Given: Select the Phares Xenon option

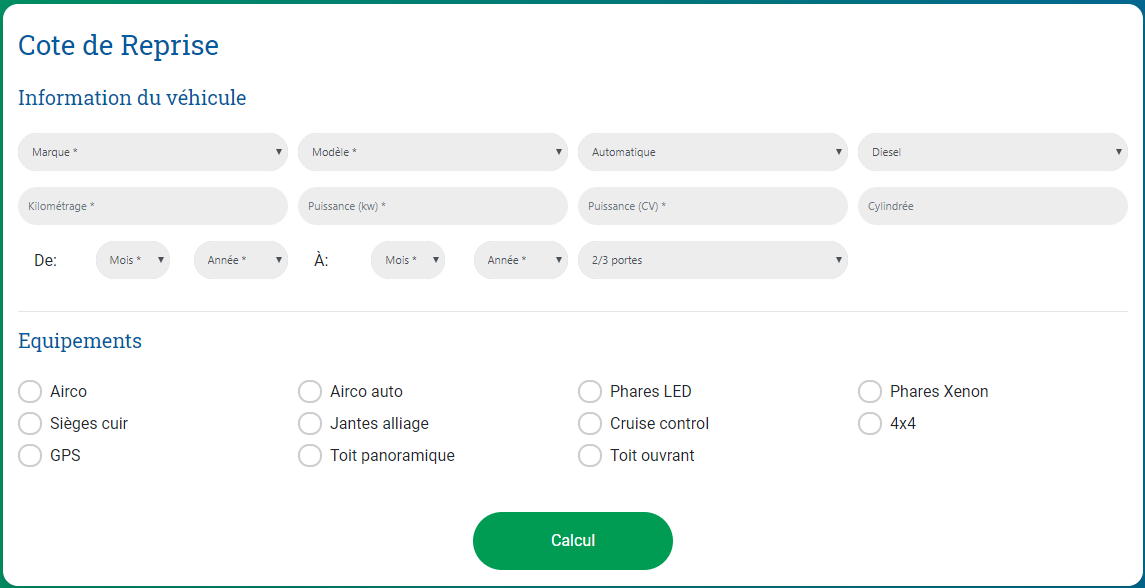Looking at the screenshot, I should [x=870, y=392].
